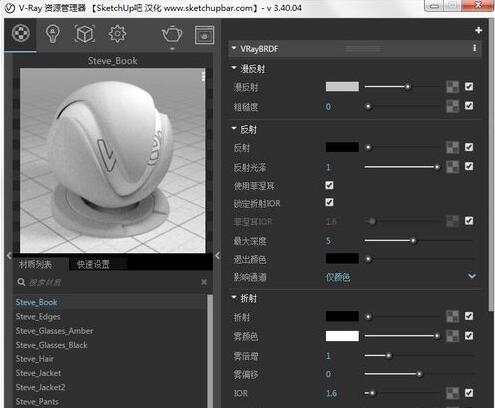The height and width of the screenshot is (408, 495).
Task: Collapse right panel arrow beside preview
Action: click(217, 256)
